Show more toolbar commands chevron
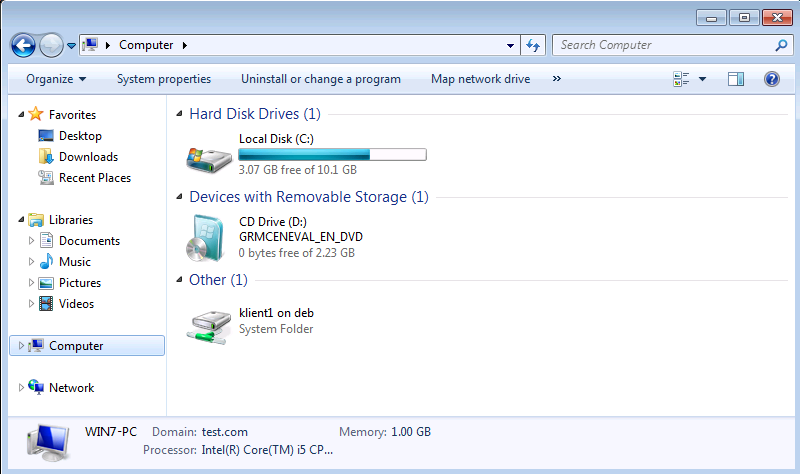800x474 pixels. pyautogui.click(x=556, y=79)
